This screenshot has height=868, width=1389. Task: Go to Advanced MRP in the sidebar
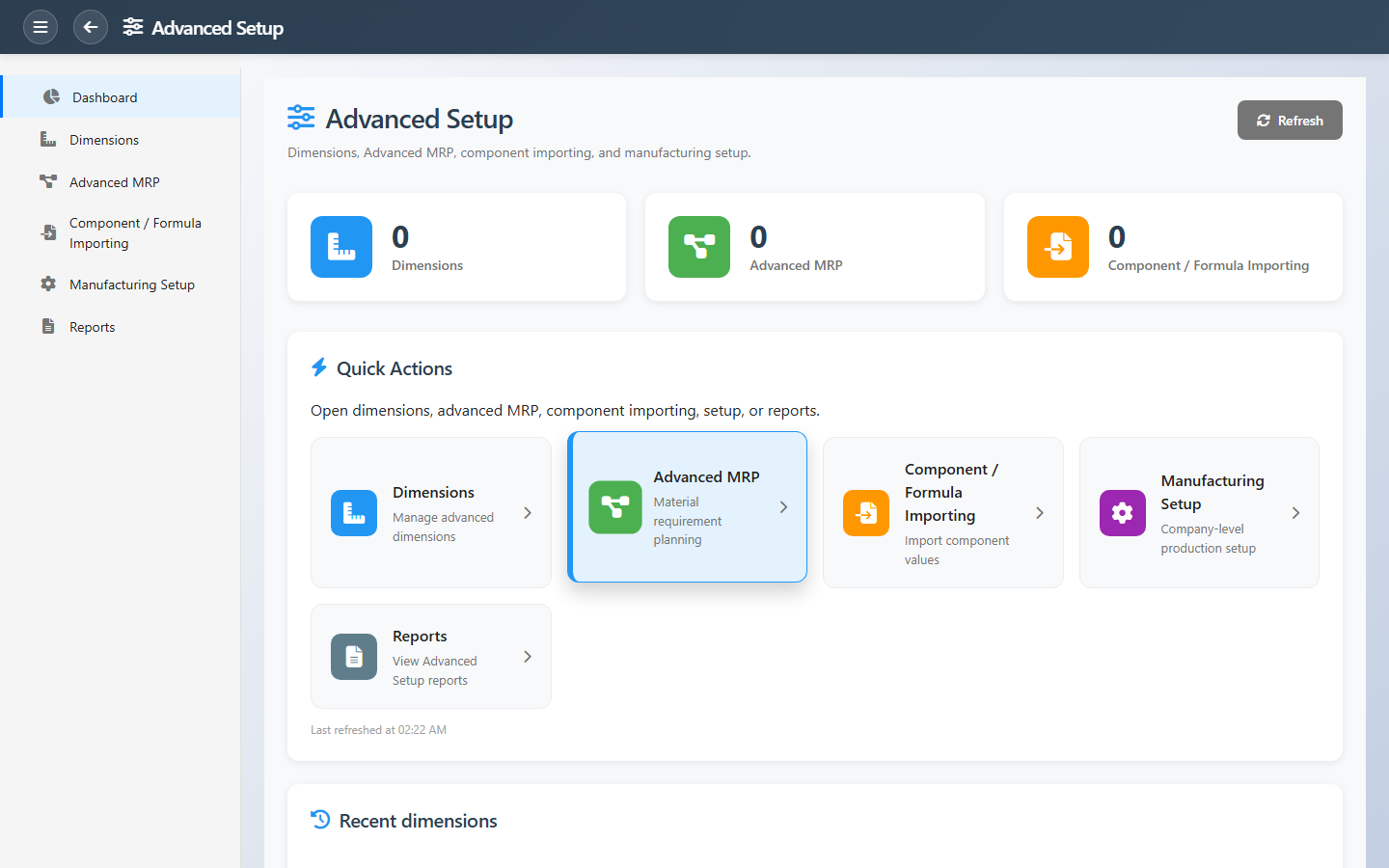pos(114,182)
